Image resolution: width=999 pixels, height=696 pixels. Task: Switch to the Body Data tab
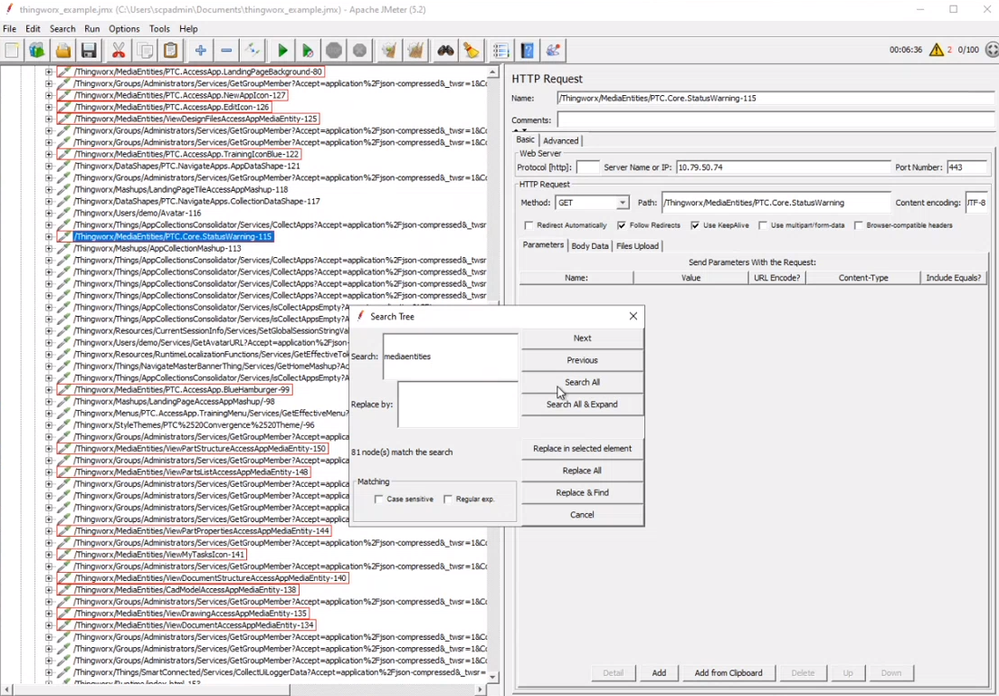click(x=589, y=245)
